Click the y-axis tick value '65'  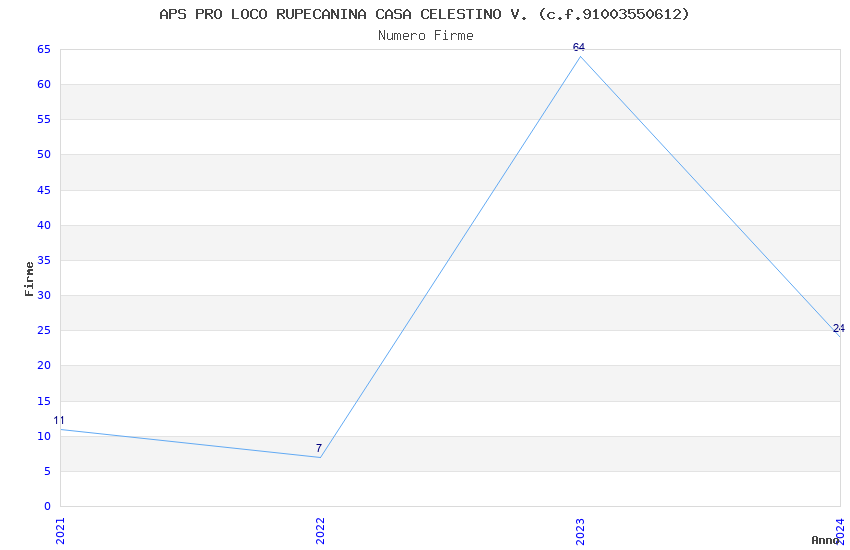pyautogui.click(x=44, y=49)
